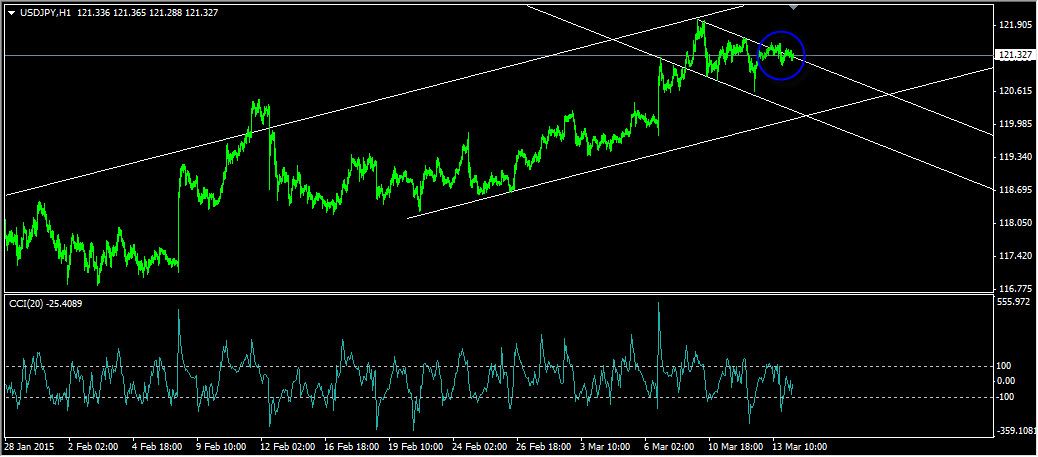Viewport: 1038px width, 457px height.
Task: Click the low price value 121.288
Action: click(167, 13)
